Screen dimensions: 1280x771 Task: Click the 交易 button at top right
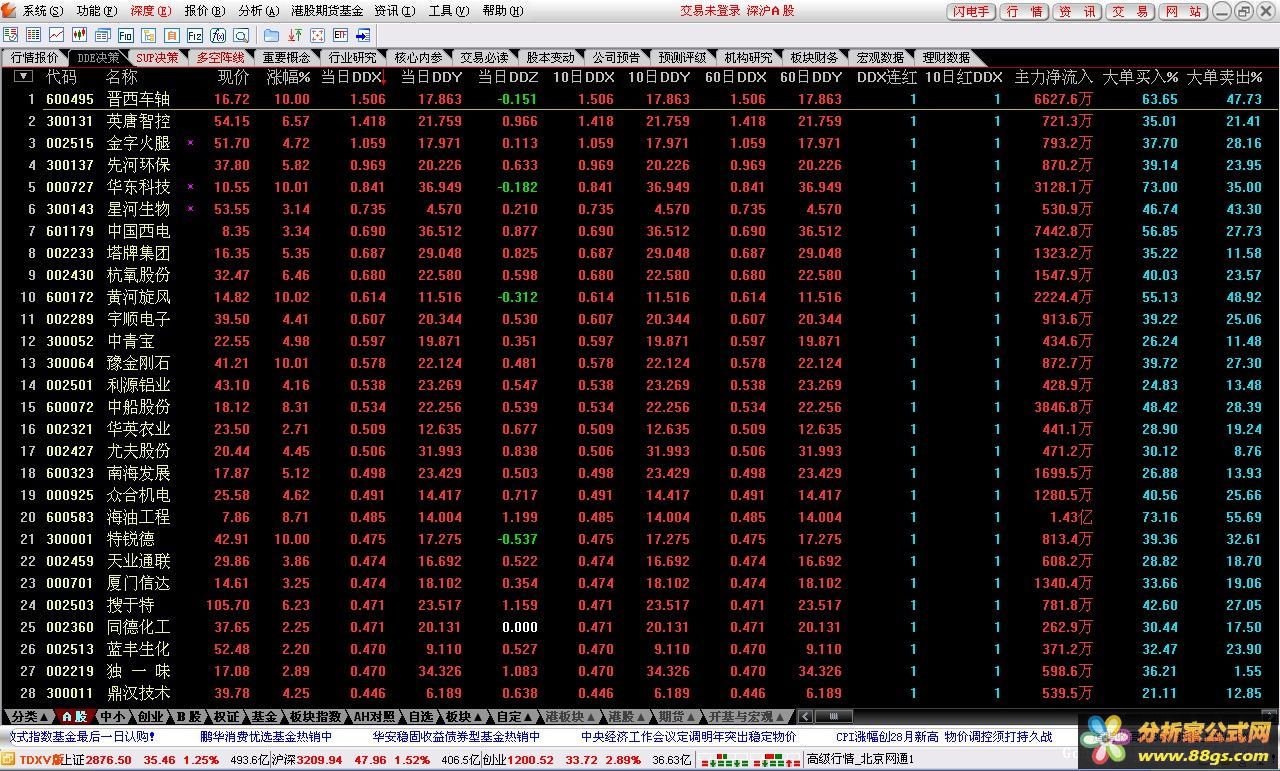tap(1130, 11)
